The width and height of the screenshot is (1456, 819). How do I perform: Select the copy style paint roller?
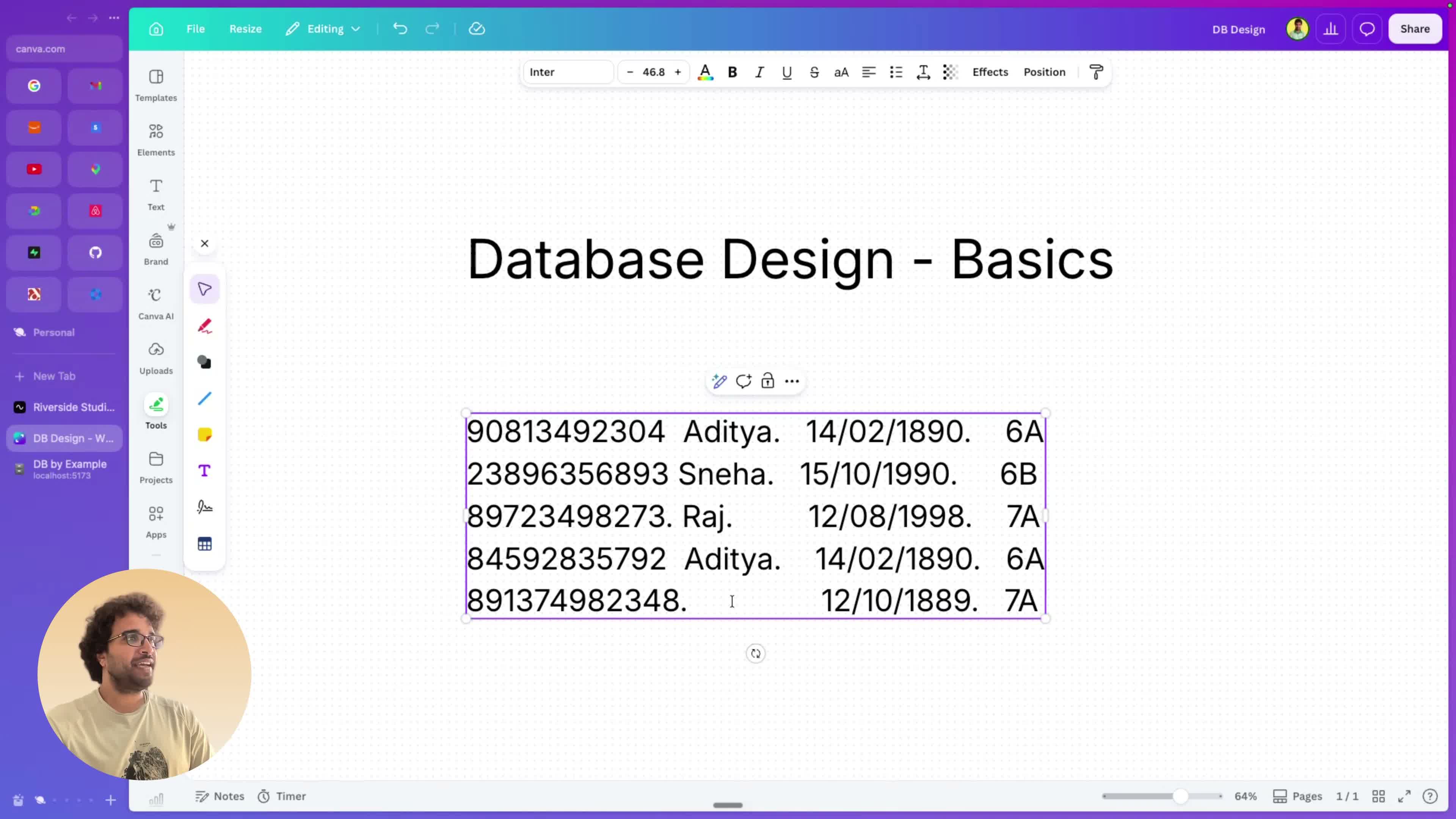coord(1096,72)
